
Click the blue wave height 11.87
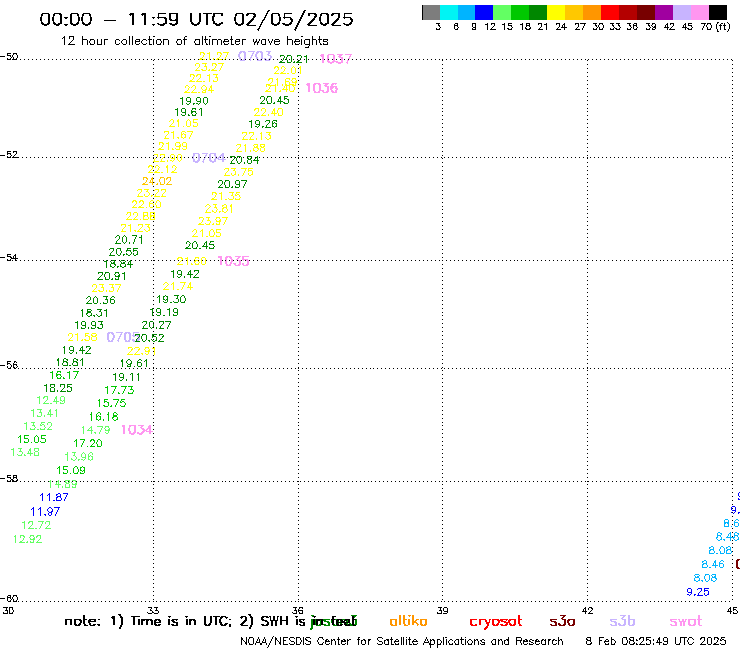[54, 498]
